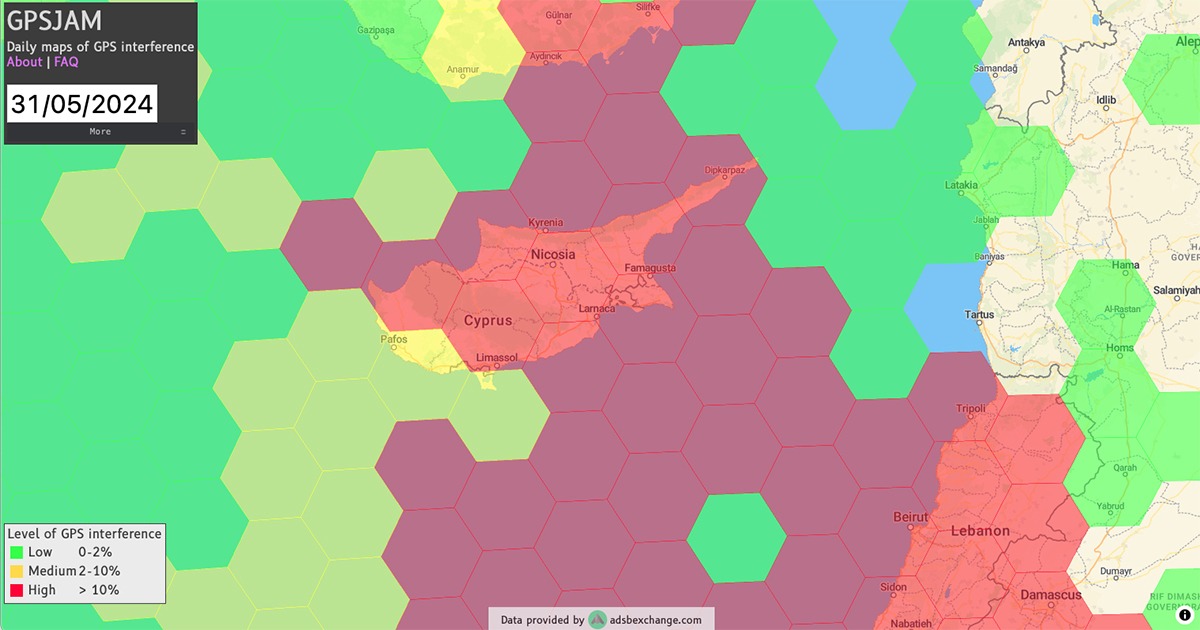Click the yellow Medium legend swatch
Screen dimensions: 1200x630
click(16, 571)
